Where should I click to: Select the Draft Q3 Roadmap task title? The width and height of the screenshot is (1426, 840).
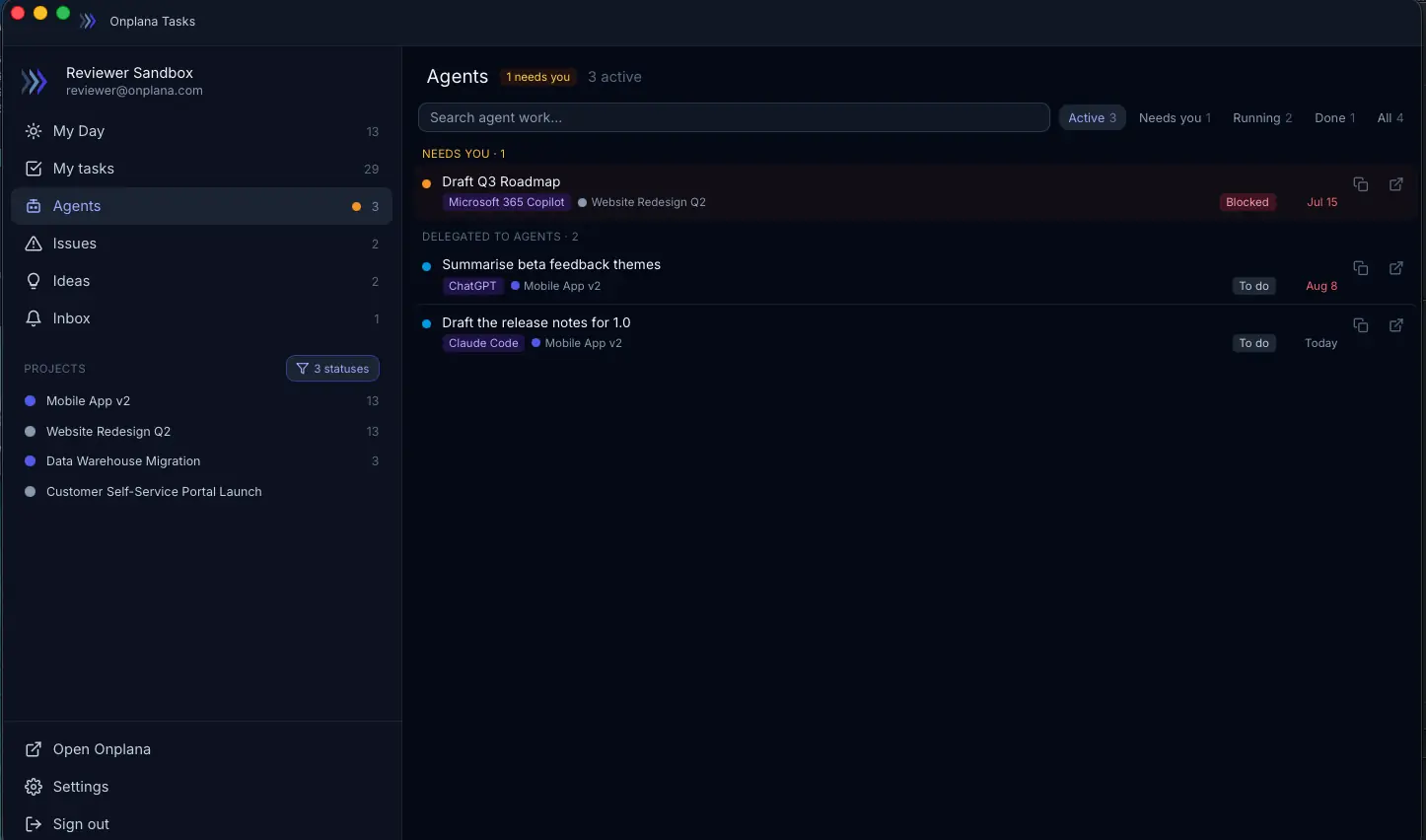(501, 181)
